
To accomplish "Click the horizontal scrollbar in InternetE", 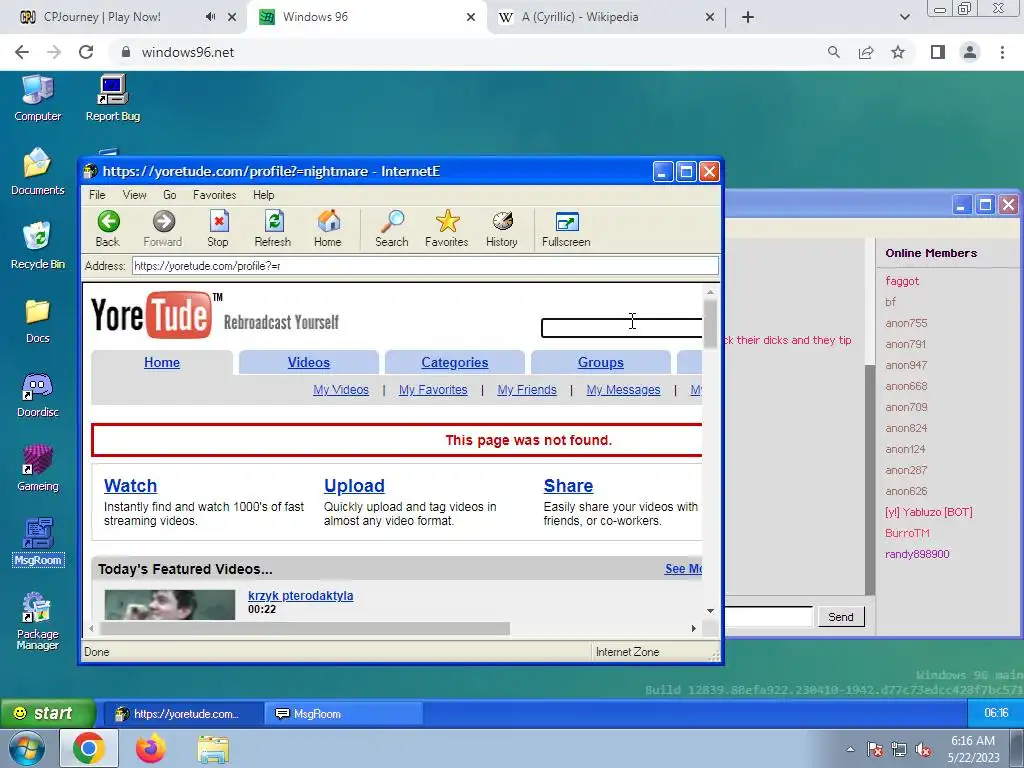I will click(x=304, y=628).
